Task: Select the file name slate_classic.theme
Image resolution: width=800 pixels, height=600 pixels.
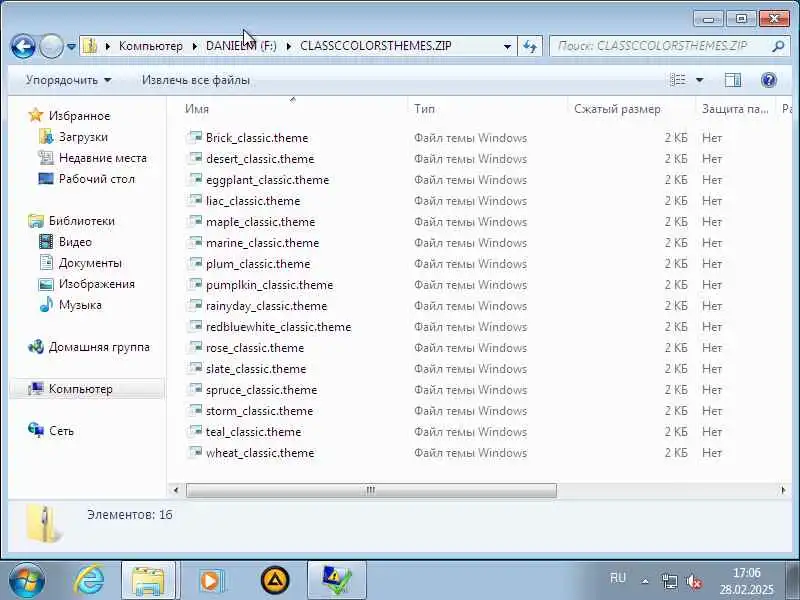Action: (x=256, y=368)
